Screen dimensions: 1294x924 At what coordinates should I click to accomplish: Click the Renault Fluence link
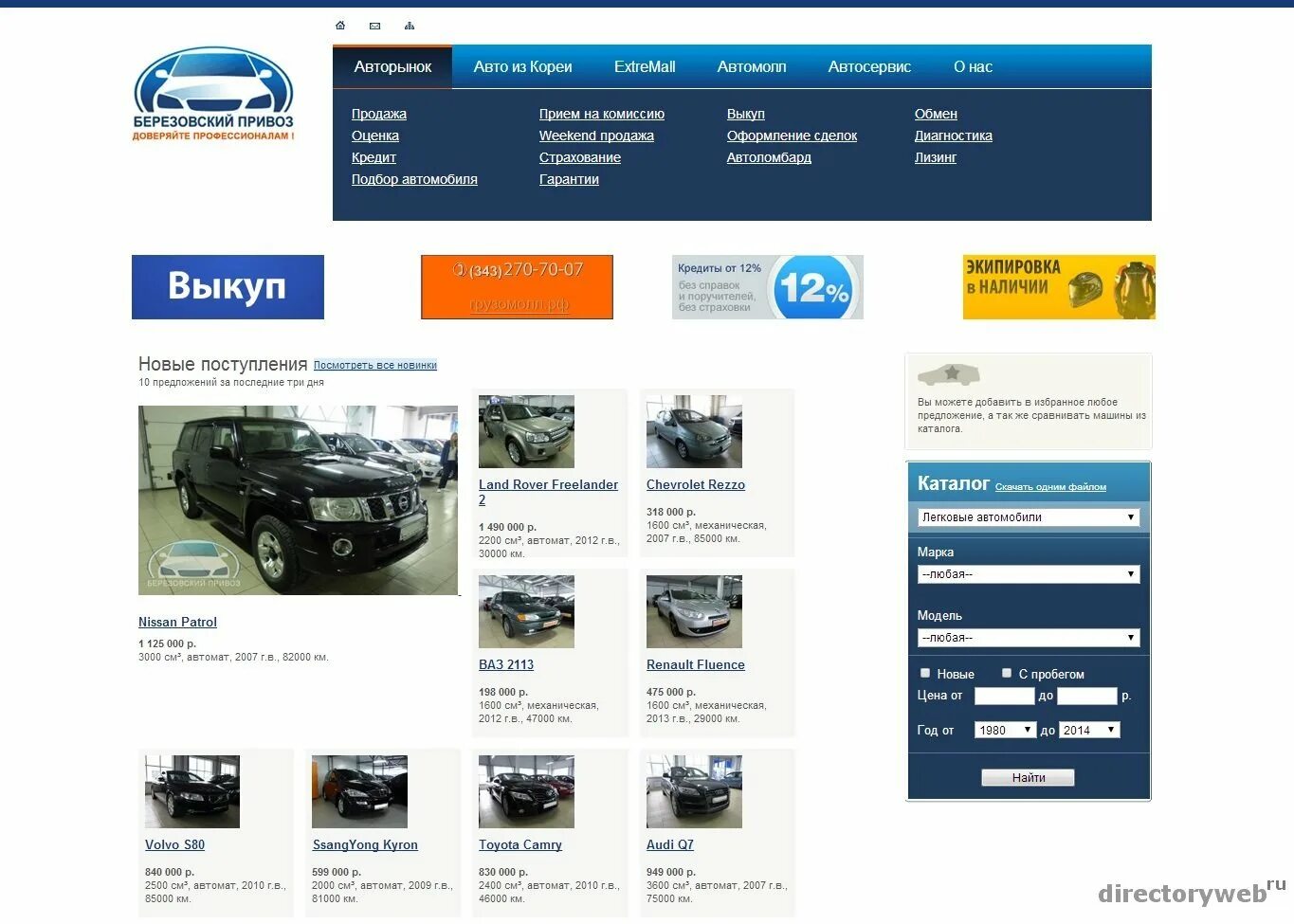tap(696, 664)
